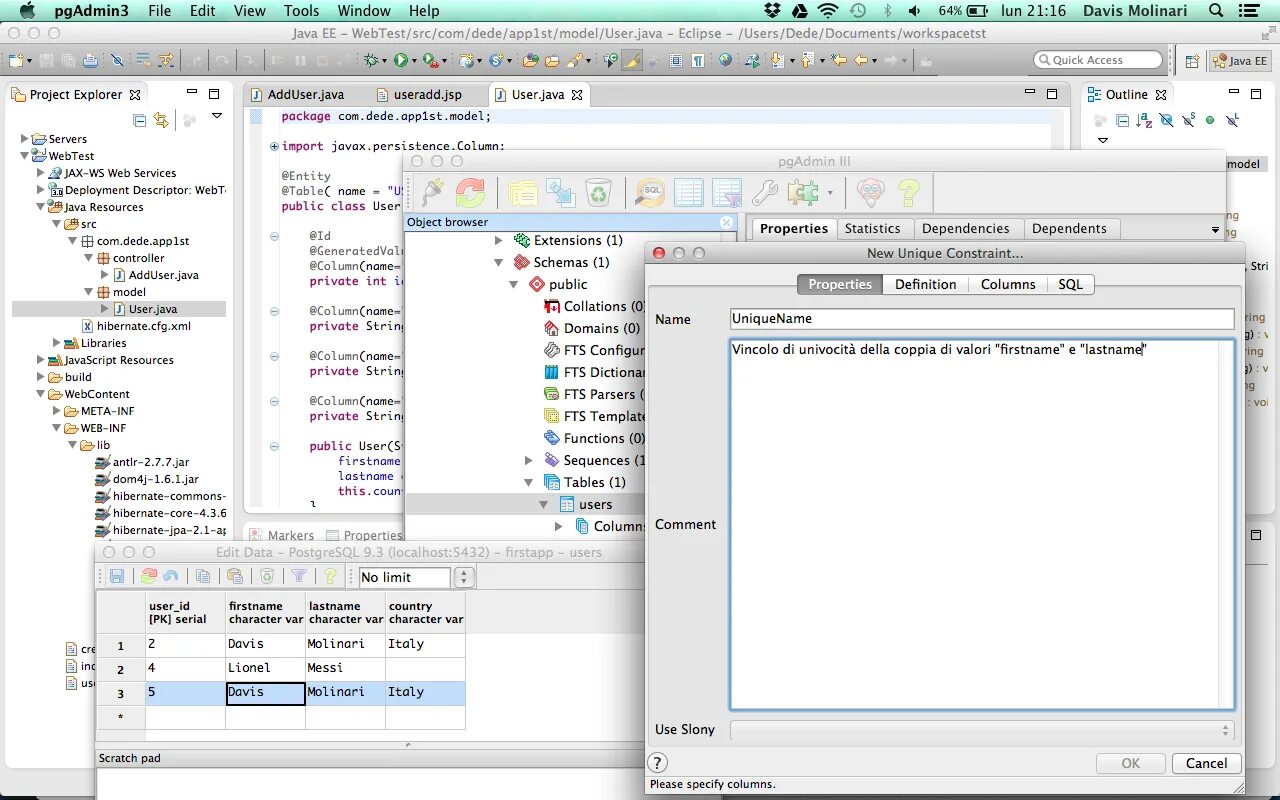Screen dimensions: 1280x800
Task: Click the Messi cell in Edit Data
Action: click(x=345, y=668)
